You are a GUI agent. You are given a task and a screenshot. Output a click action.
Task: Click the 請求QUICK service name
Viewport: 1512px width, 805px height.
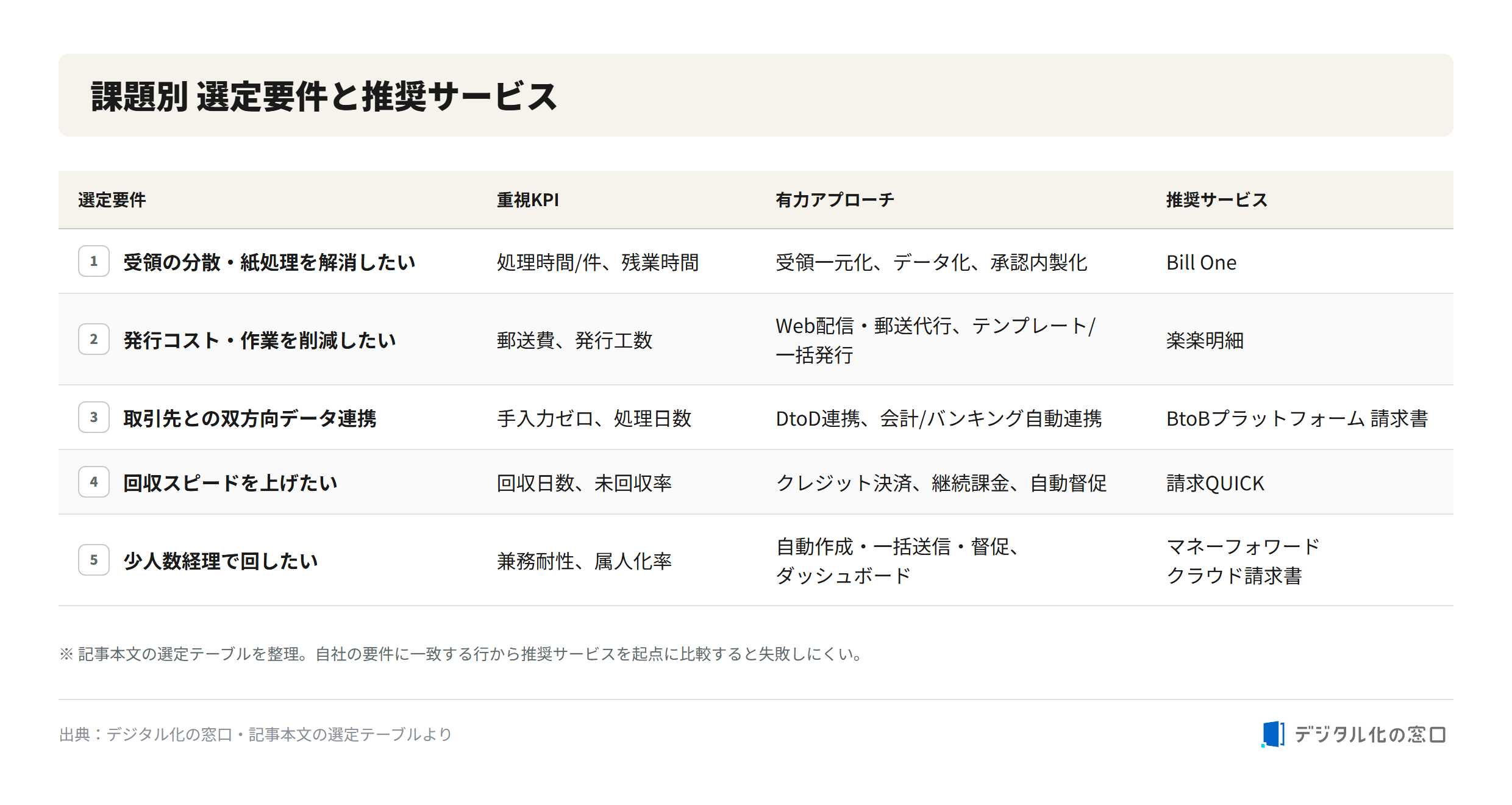[x=1215, y=483]
